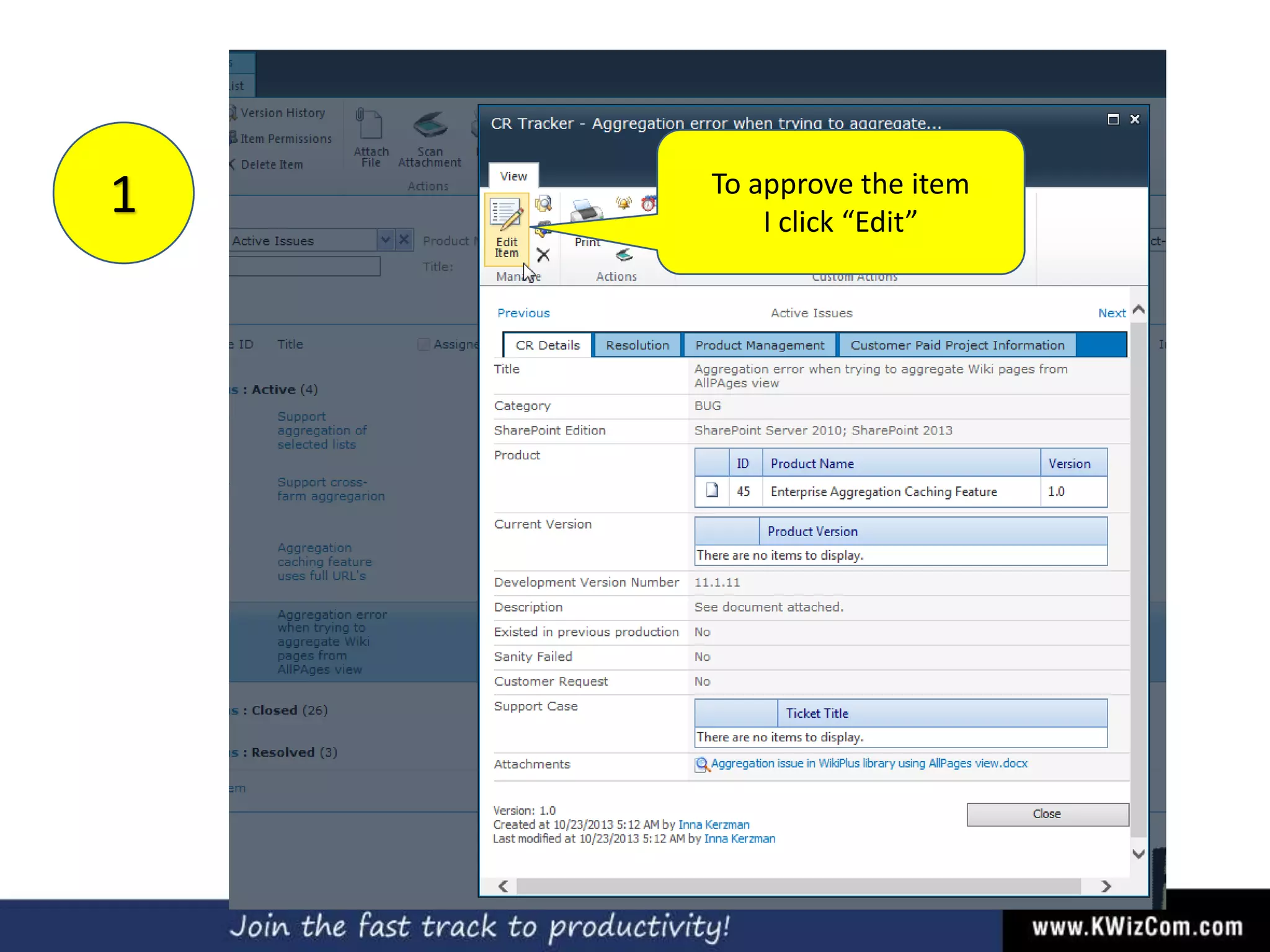
Task: Focus the filter text field below Active Issues
Action: (304, 267)
